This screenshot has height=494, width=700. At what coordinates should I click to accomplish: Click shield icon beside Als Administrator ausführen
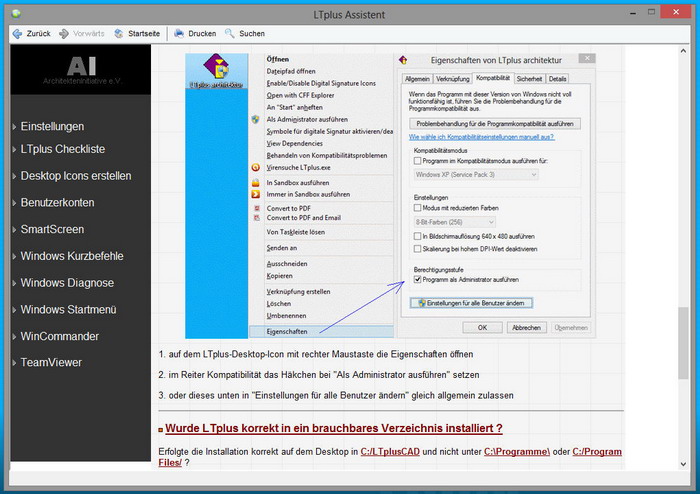pyautogui.click(x=255, y=119)
